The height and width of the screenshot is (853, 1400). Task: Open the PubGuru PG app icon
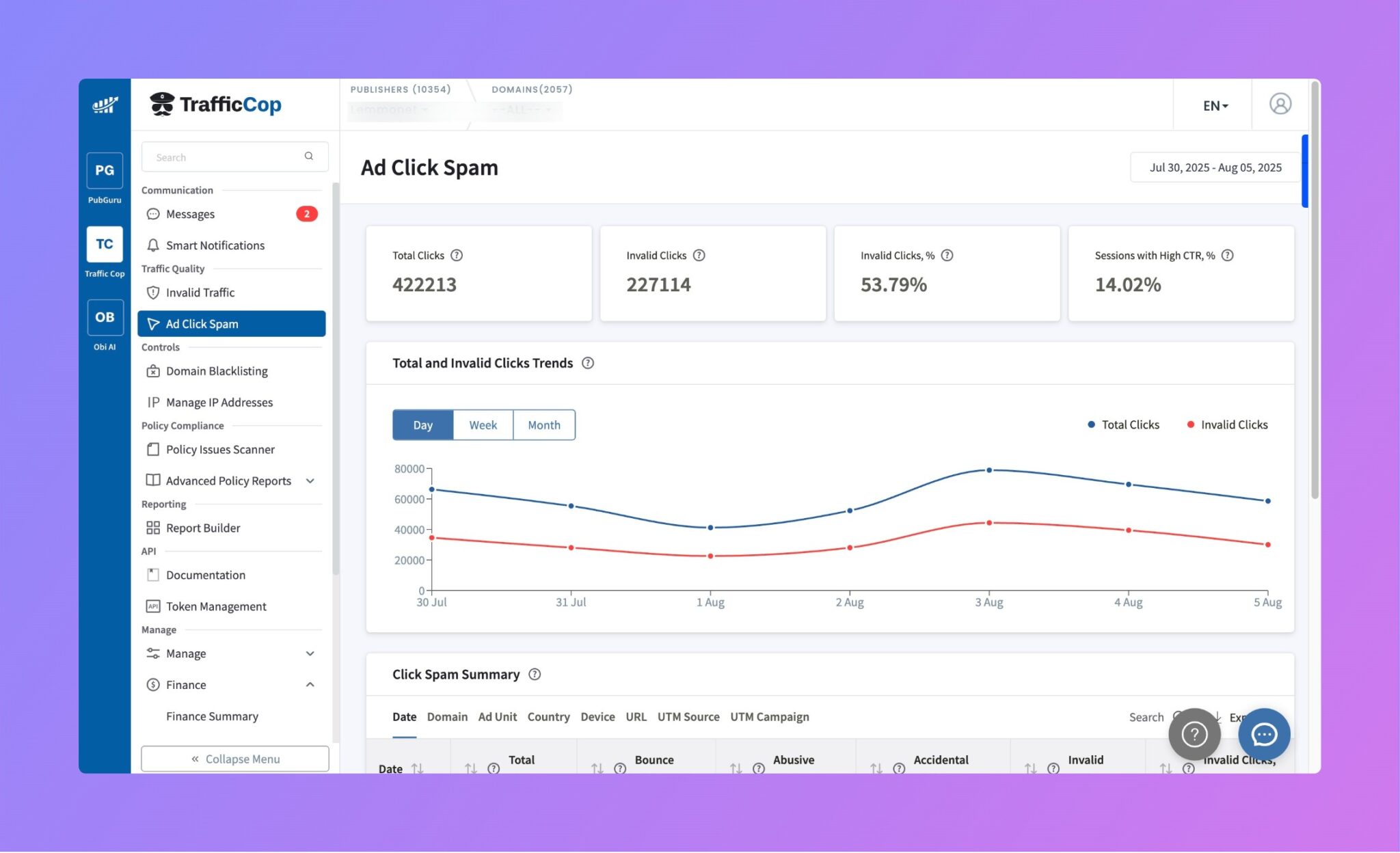point(105,171)
